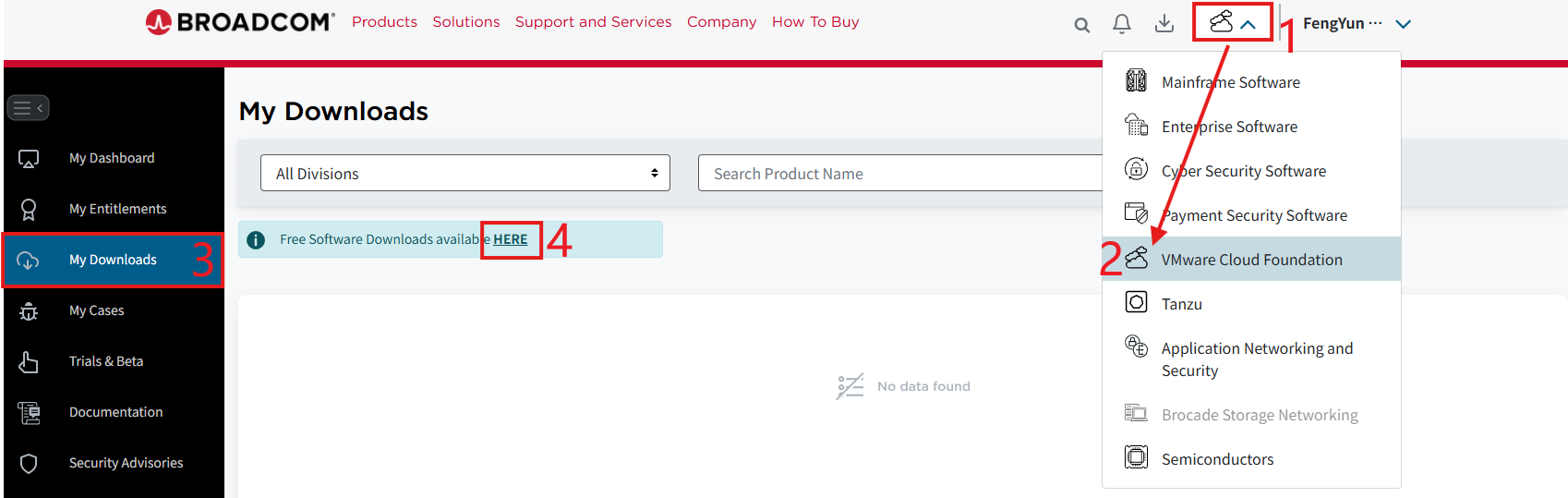Click the Mainframe Software icon

[x=1136, y=80]
